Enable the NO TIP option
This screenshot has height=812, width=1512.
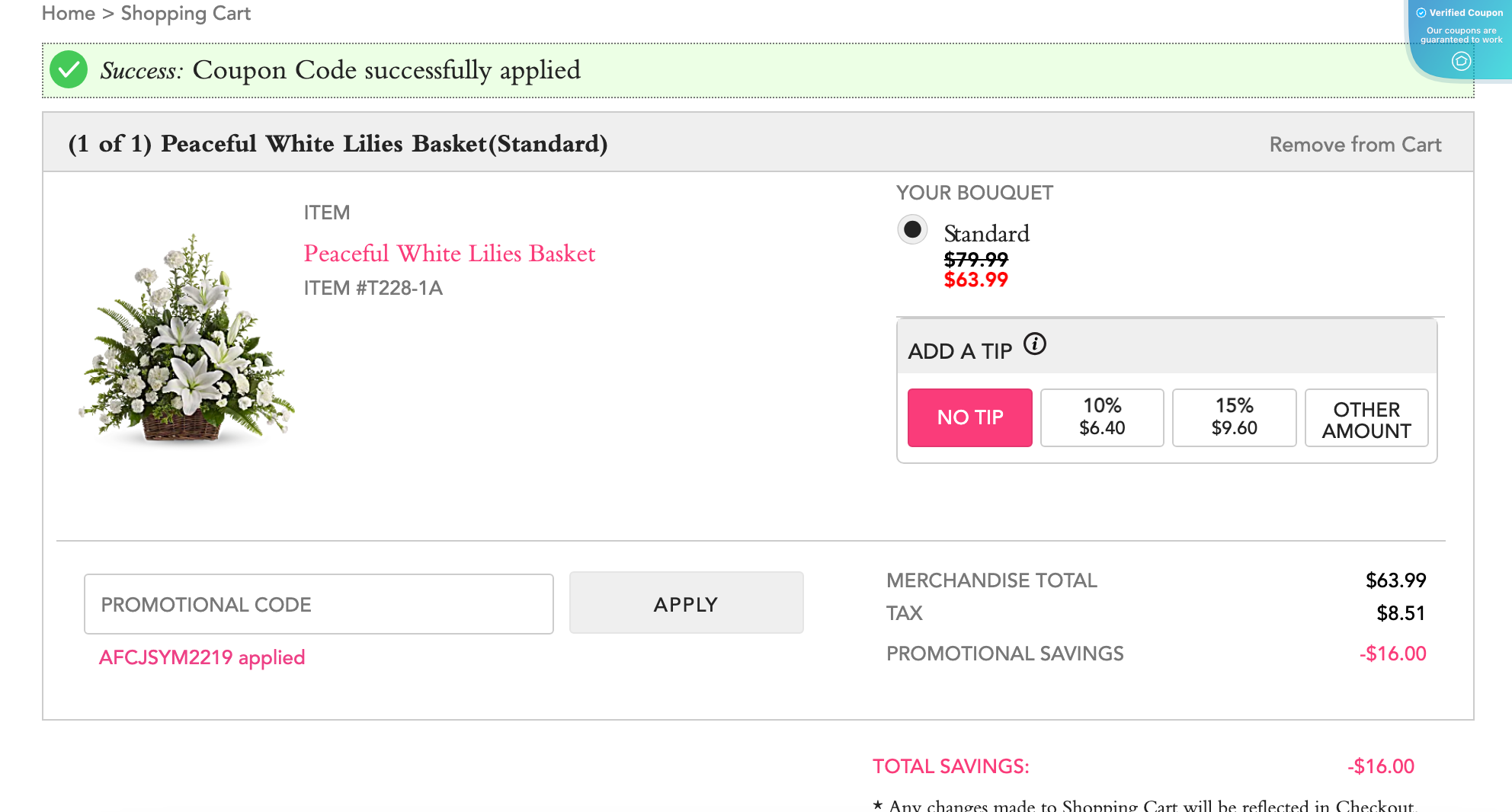click(969, 417)
